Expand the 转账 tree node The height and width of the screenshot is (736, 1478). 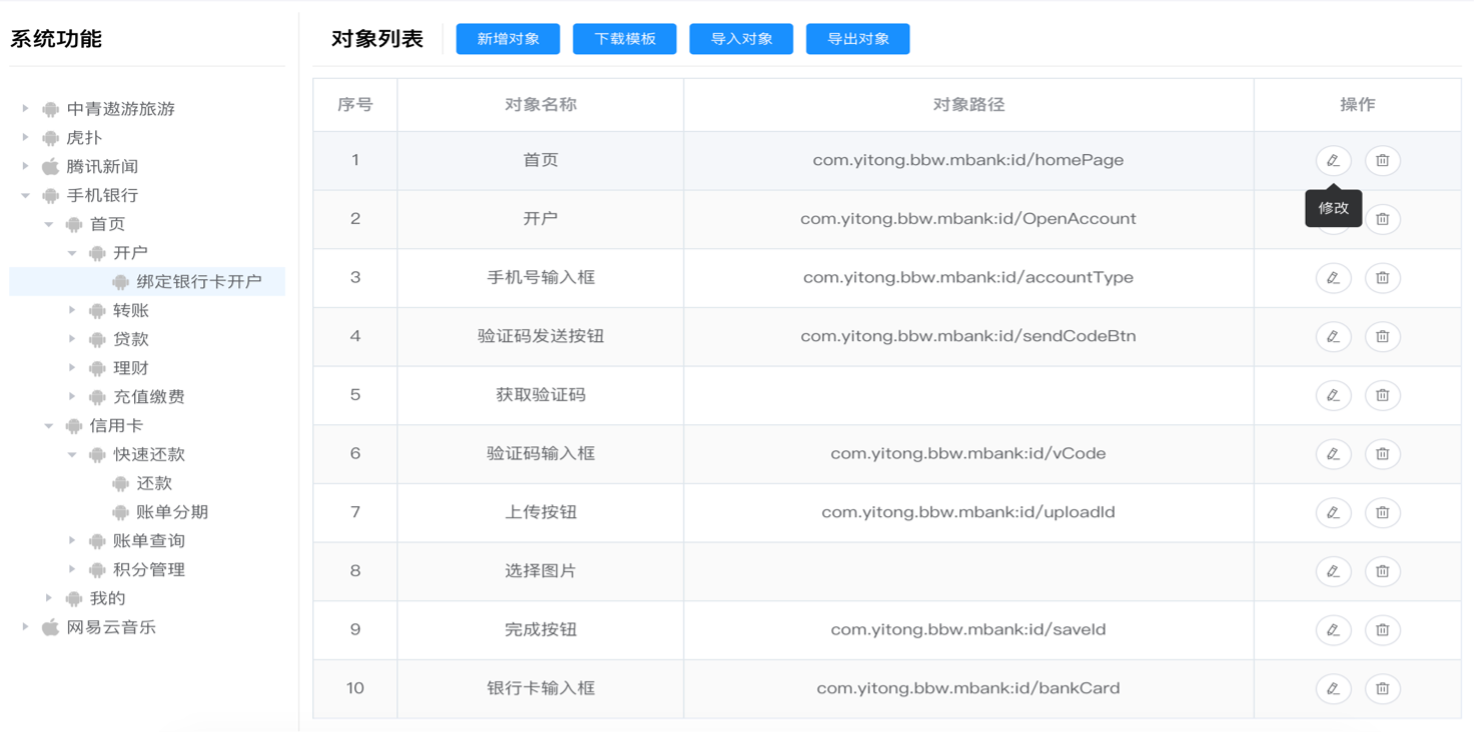tap(72, 311)
